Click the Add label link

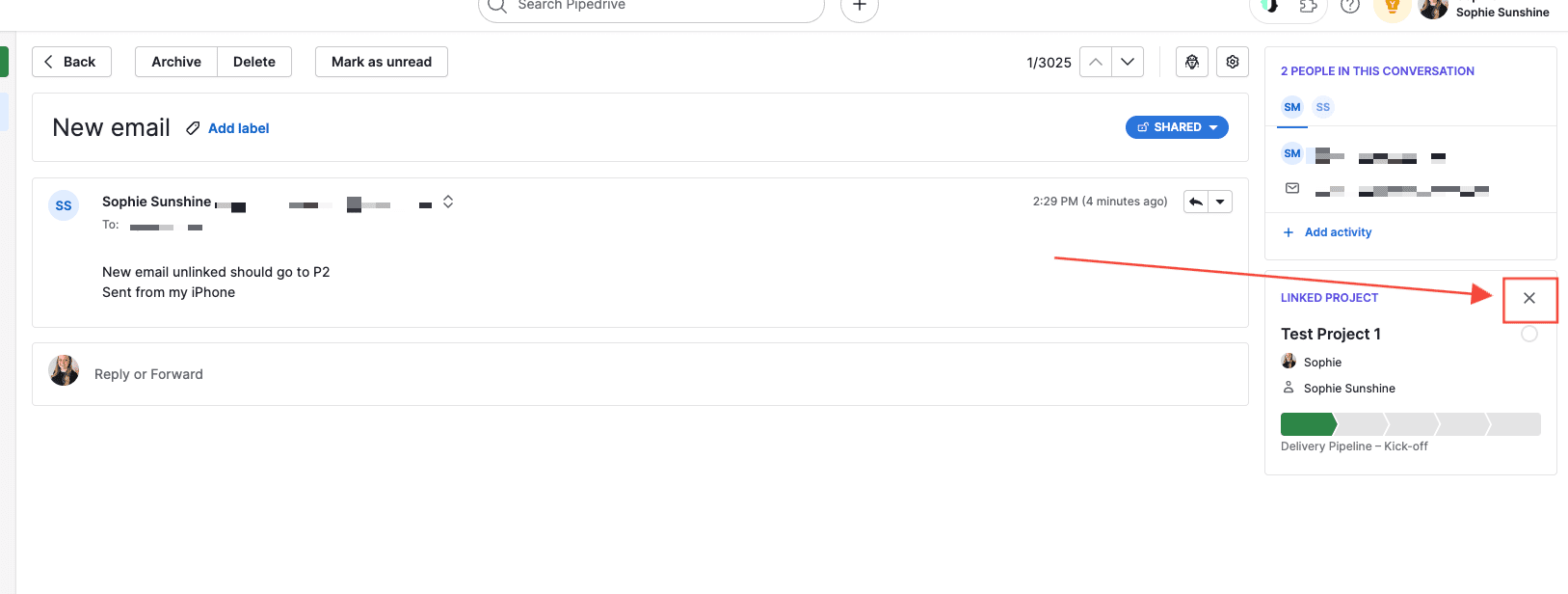click(x=238, y=128)
